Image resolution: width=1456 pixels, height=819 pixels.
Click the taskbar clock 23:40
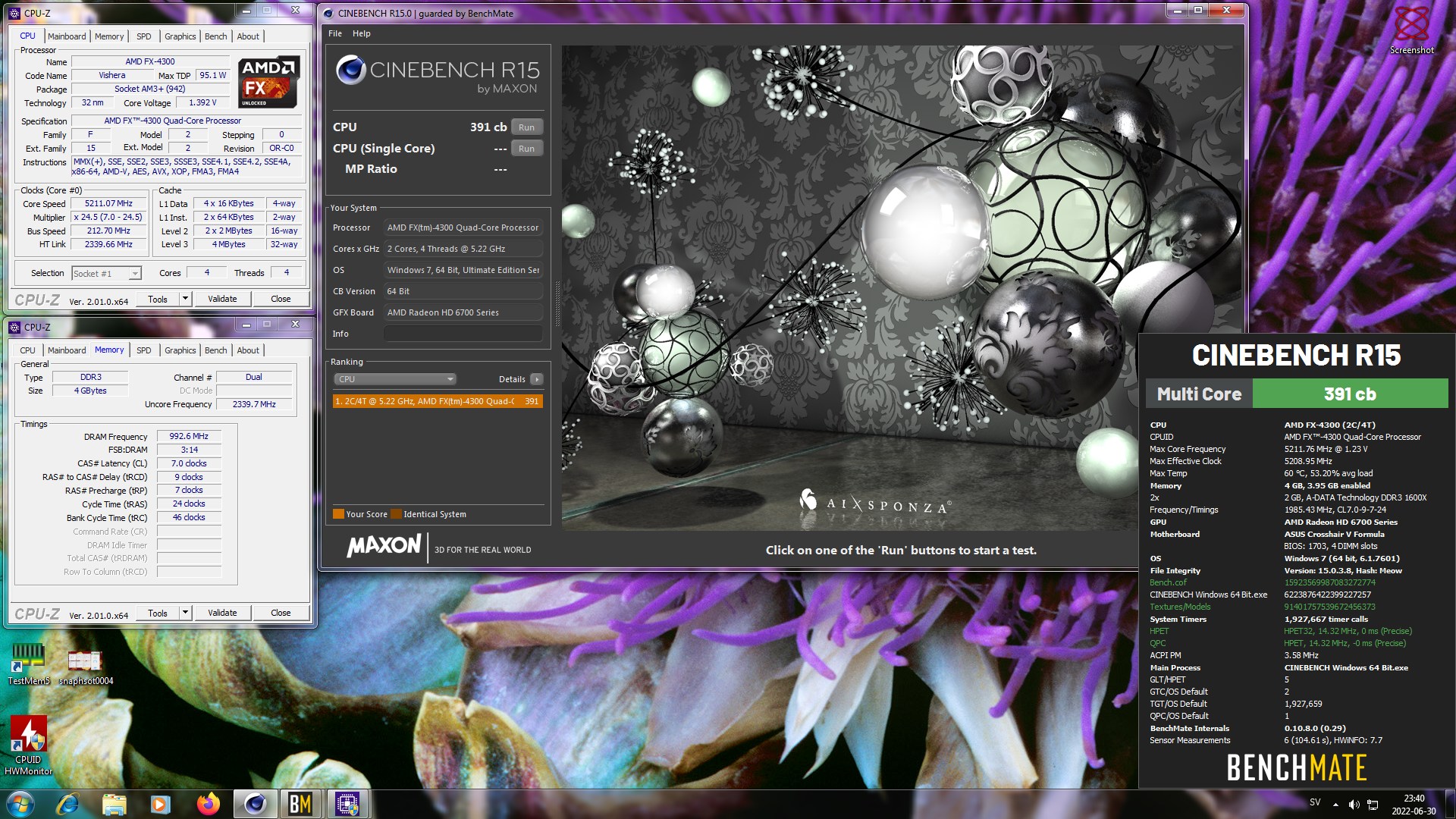coord(1414,799)
